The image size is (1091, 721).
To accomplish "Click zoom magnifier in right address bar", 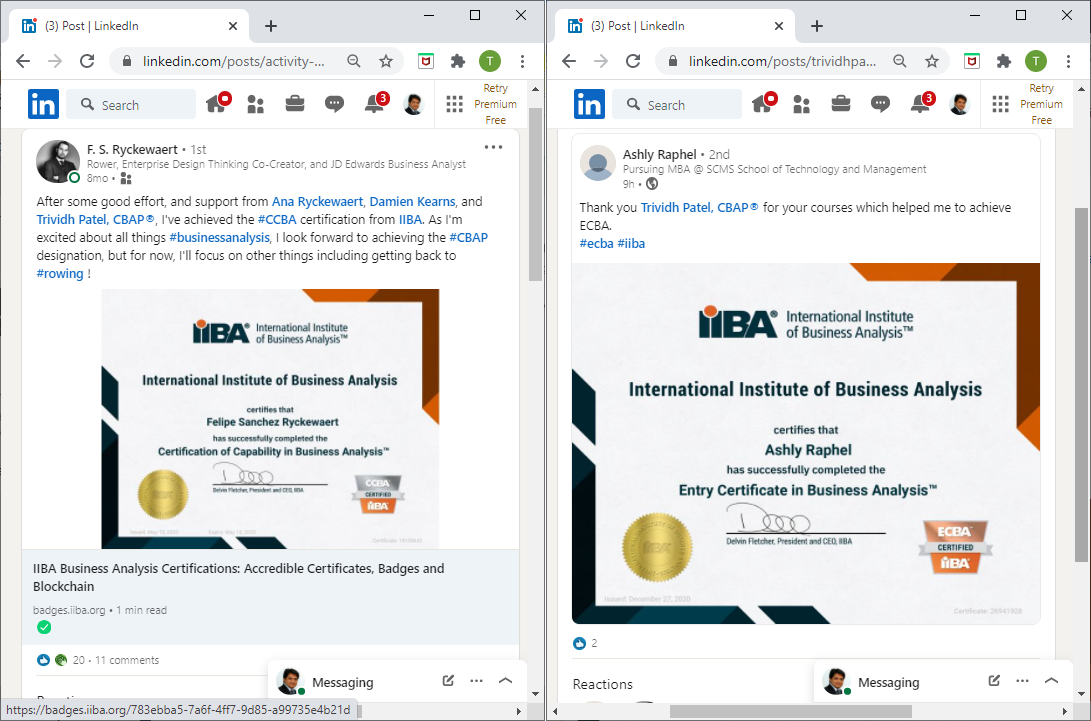I will coord(900,61).
